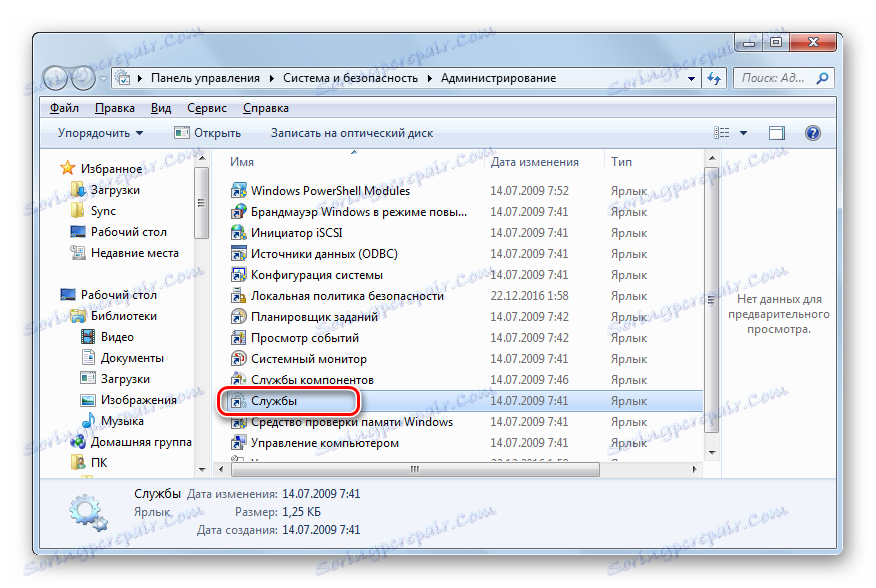Screen dimensions: 876x588
Task: Click the Службы gear icon in list
Action: tap(239, 401)
